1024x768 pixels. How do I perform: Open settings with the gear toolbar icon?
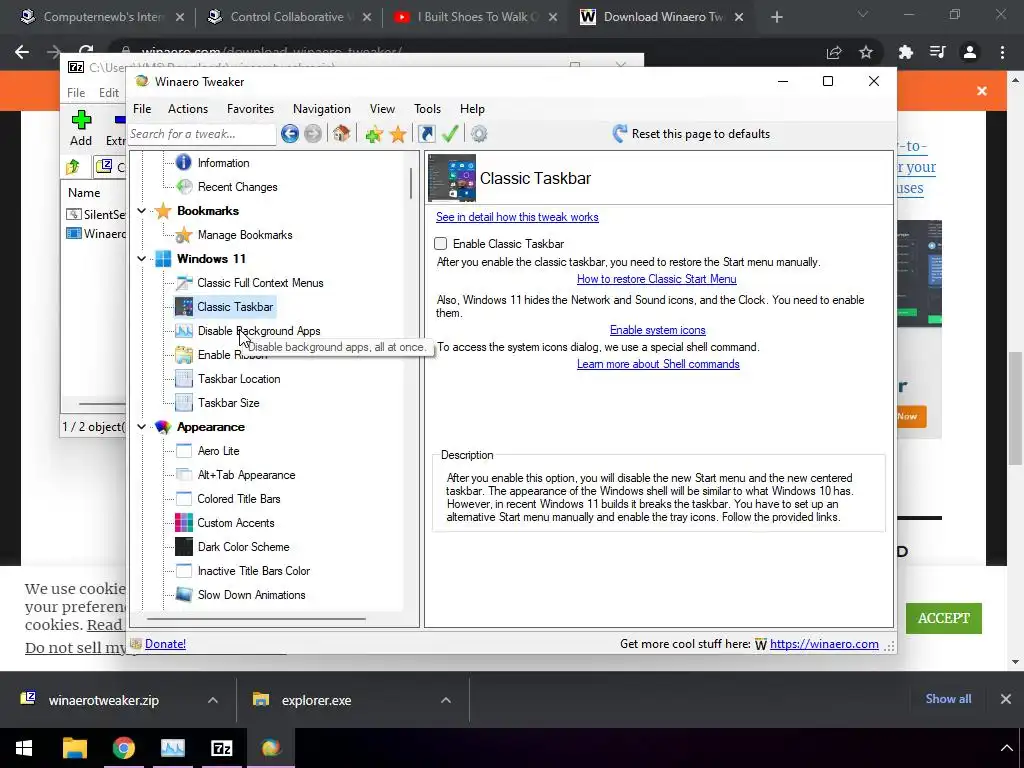tap(479, 134)
